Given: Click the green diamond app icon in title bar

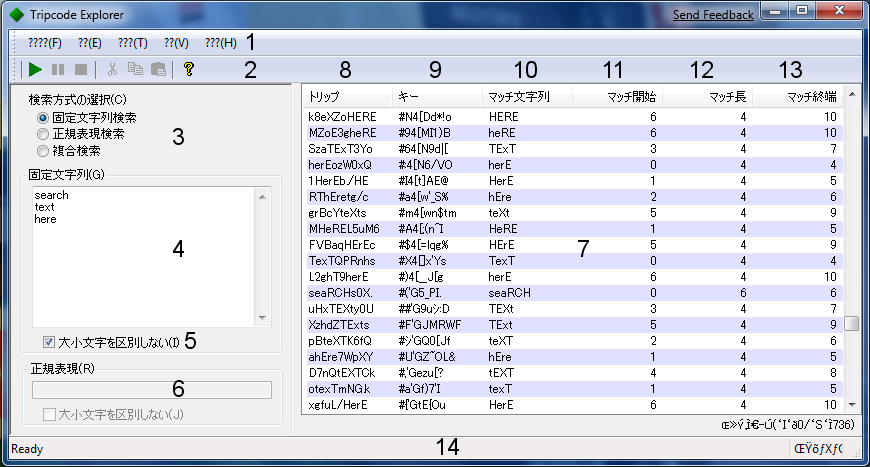Looking at the screenshot, I should (x=18, y=14).
